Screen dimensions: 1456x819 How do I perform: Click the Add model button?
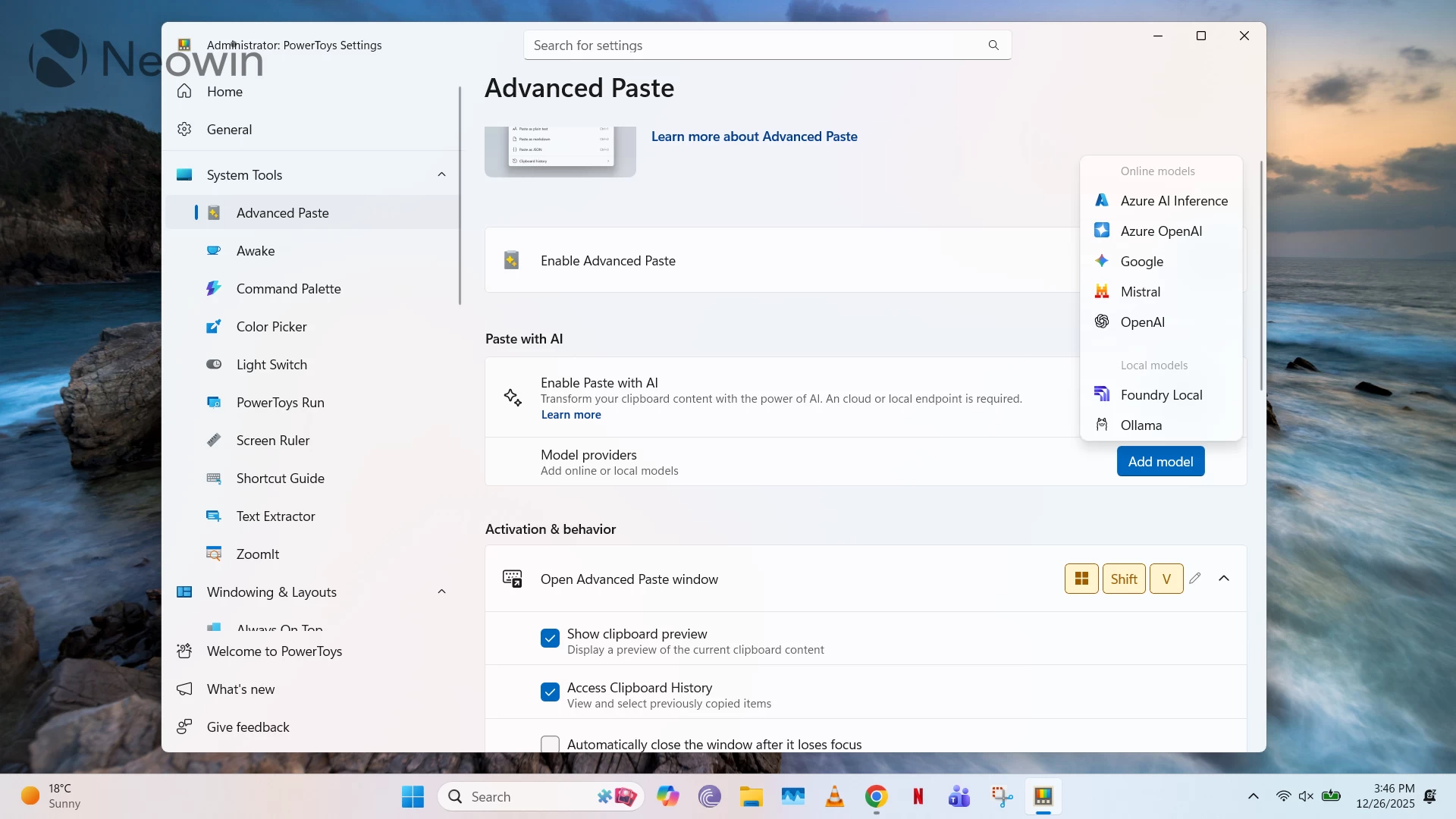[x=1160, y=462]
